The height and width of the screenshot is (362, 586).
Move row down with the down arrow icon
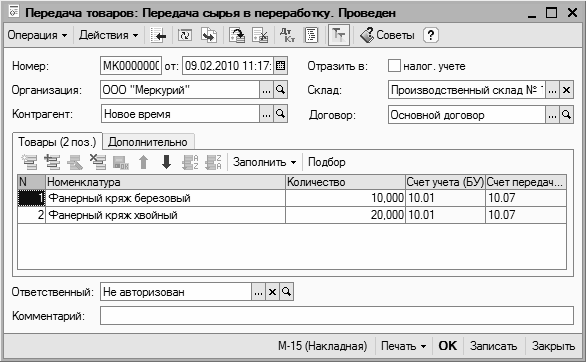coord(166,162)
